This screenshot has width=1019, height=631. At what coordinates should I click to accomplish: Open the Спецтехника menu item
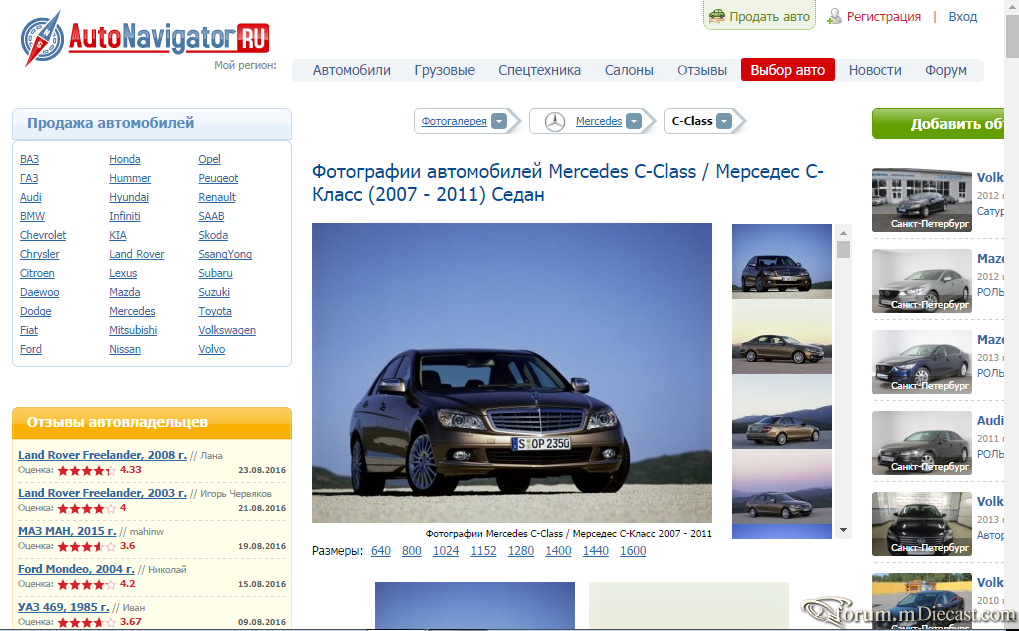click(x=539, y=70)
